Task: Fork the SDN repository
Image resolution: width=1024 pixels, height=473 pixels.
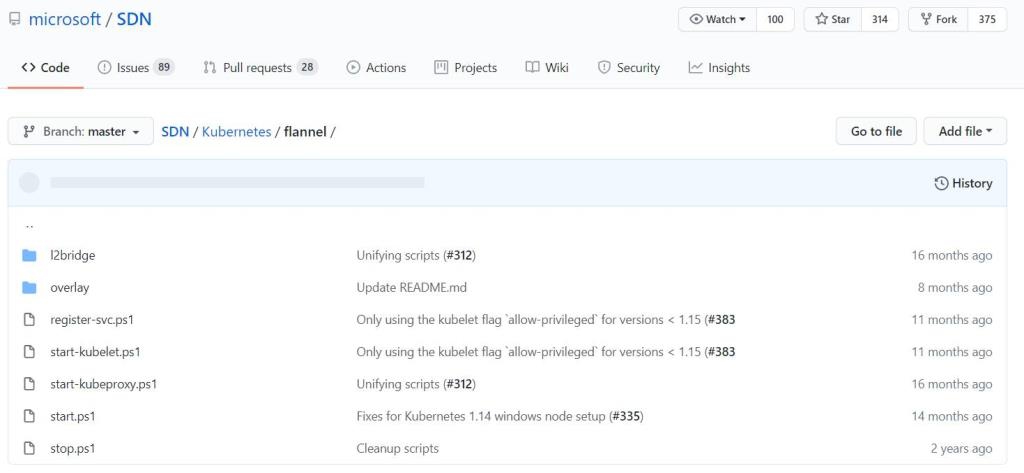Action: (x=938, y=19)
